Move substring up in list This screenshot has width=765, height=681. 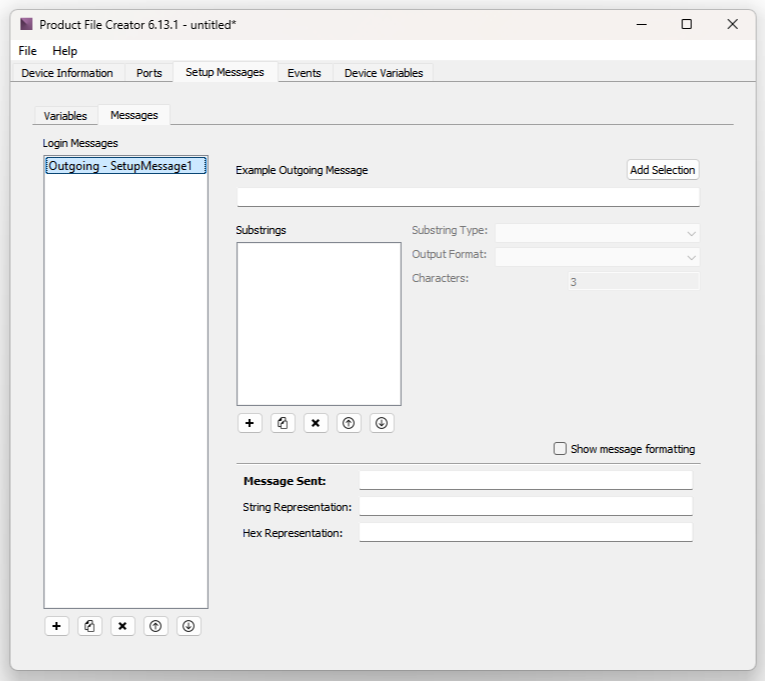pyautogui.click(x=348, y=423)
